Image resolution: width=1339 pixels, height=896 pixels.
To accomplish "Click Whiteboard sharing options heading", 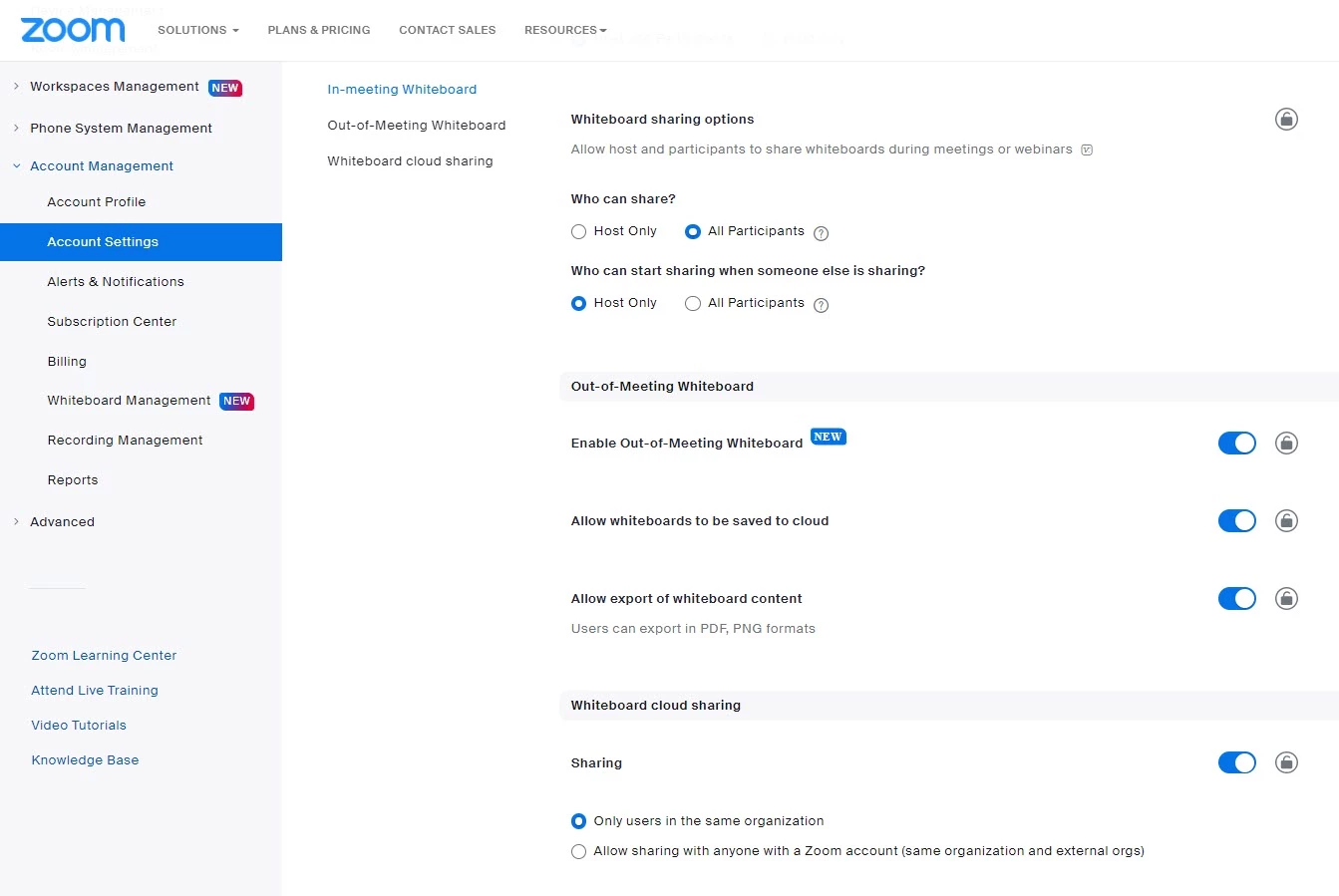I will 662,119.
